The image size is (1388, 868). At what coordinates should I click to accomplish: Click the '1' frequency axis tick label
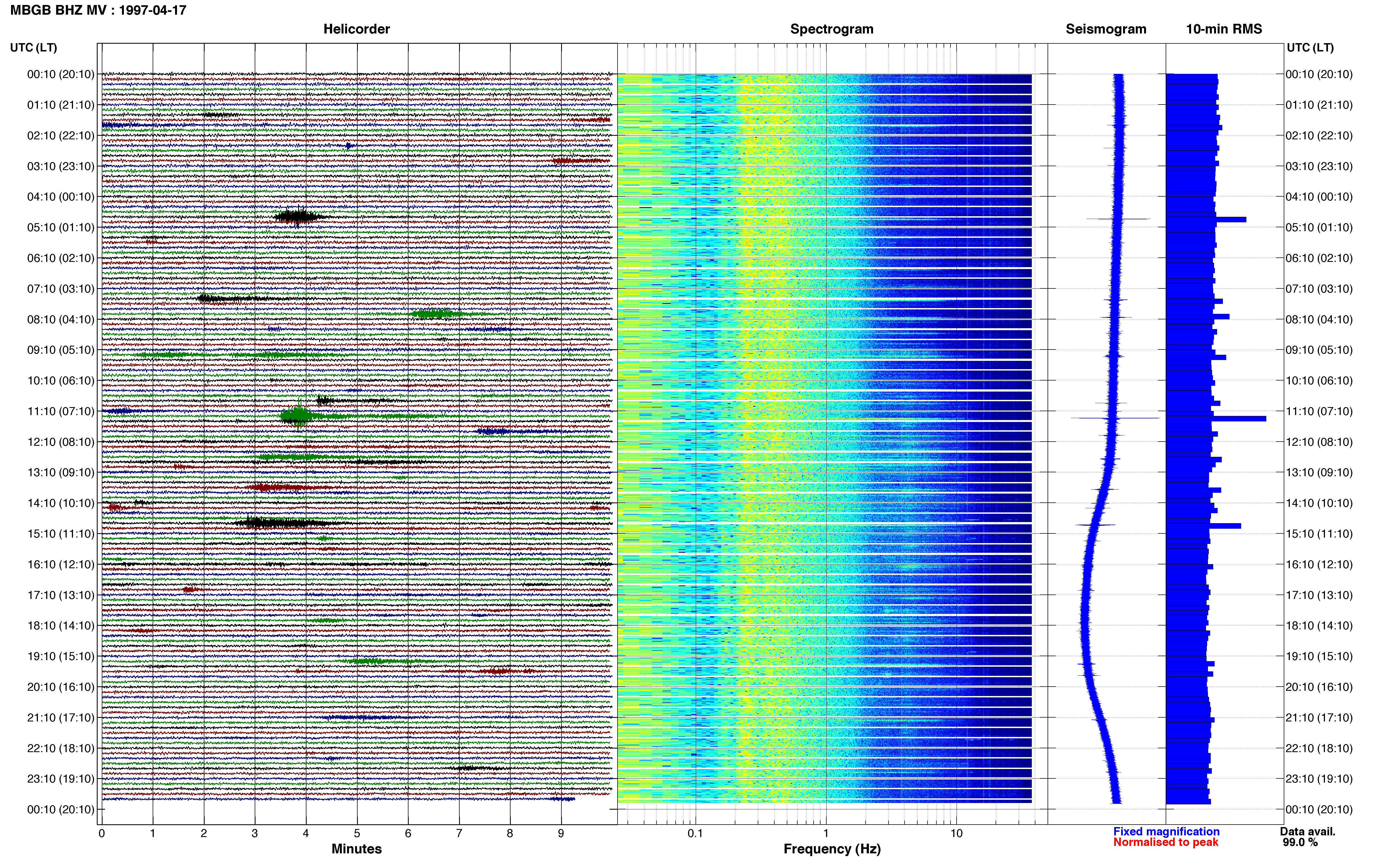click(826, 833)
